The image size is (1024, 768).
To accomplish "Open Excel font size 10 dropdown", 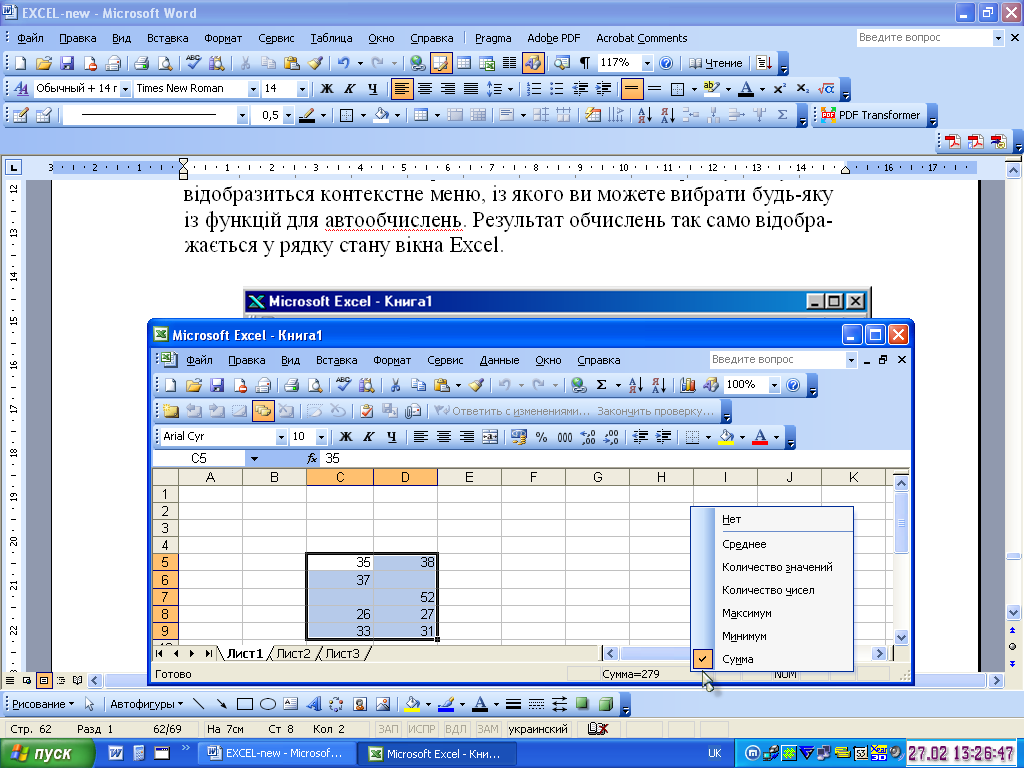I will point(321,437).
